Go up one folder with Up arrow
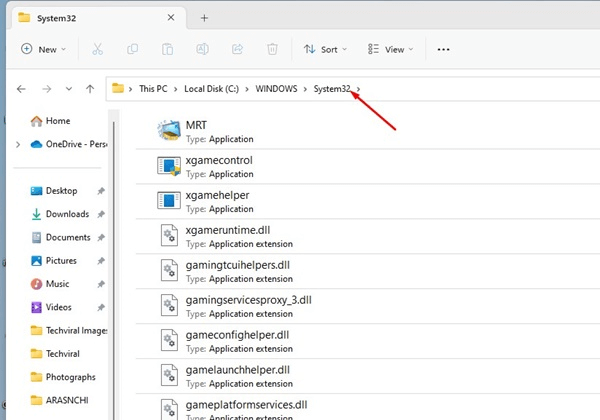600x420 pixels. click(90, 89)
